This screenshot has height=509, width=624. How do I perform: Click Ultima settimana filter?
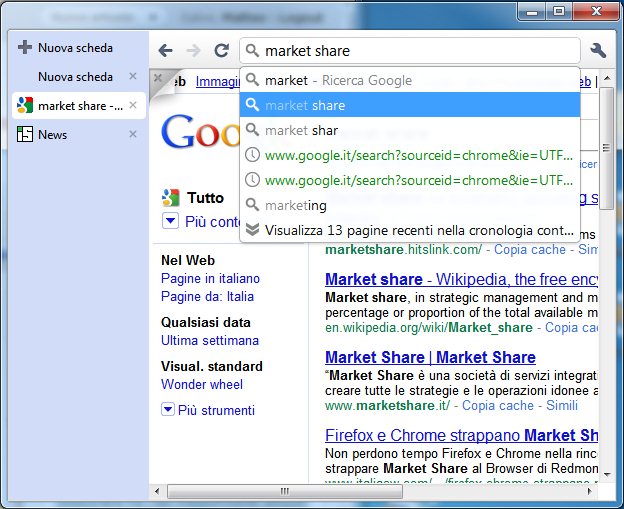pos(210,340)
